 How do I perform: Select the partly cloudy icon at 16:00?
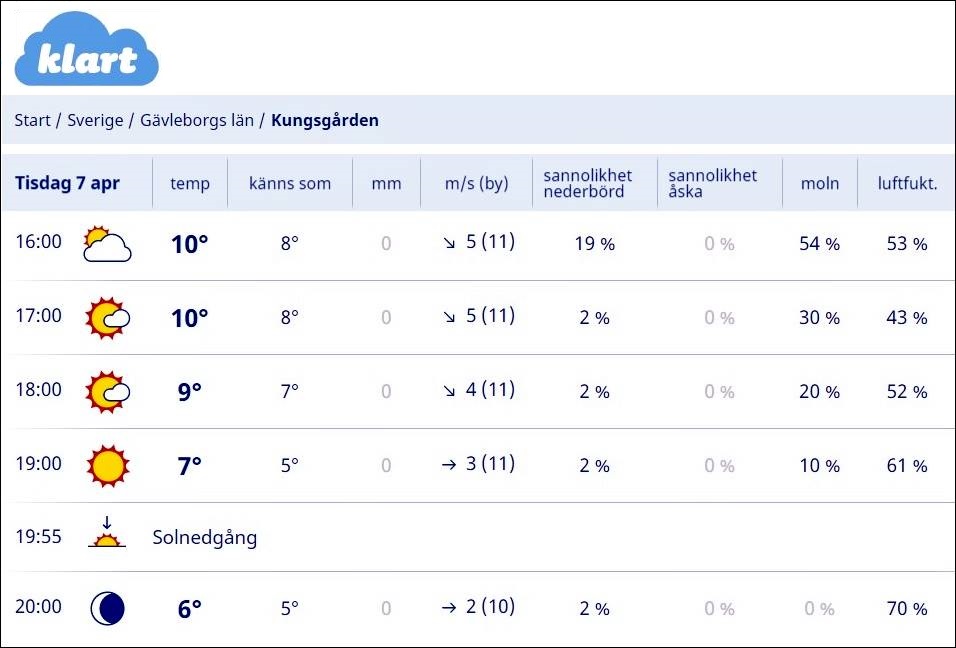(107, 244)
